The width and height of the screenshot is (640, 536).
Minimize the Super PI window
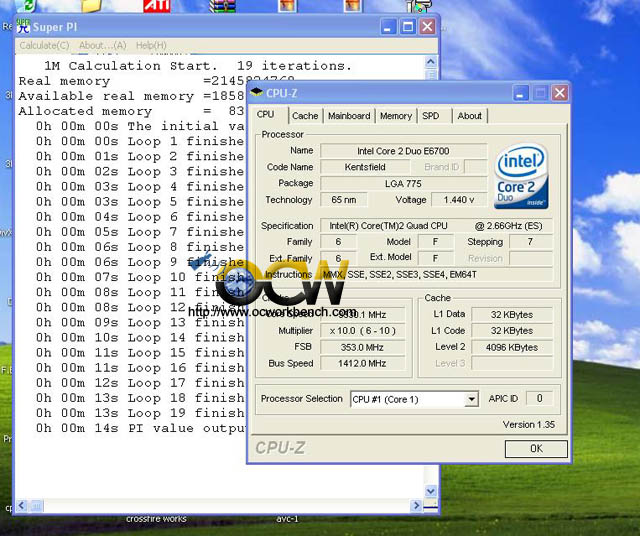(x=388, y=27)
